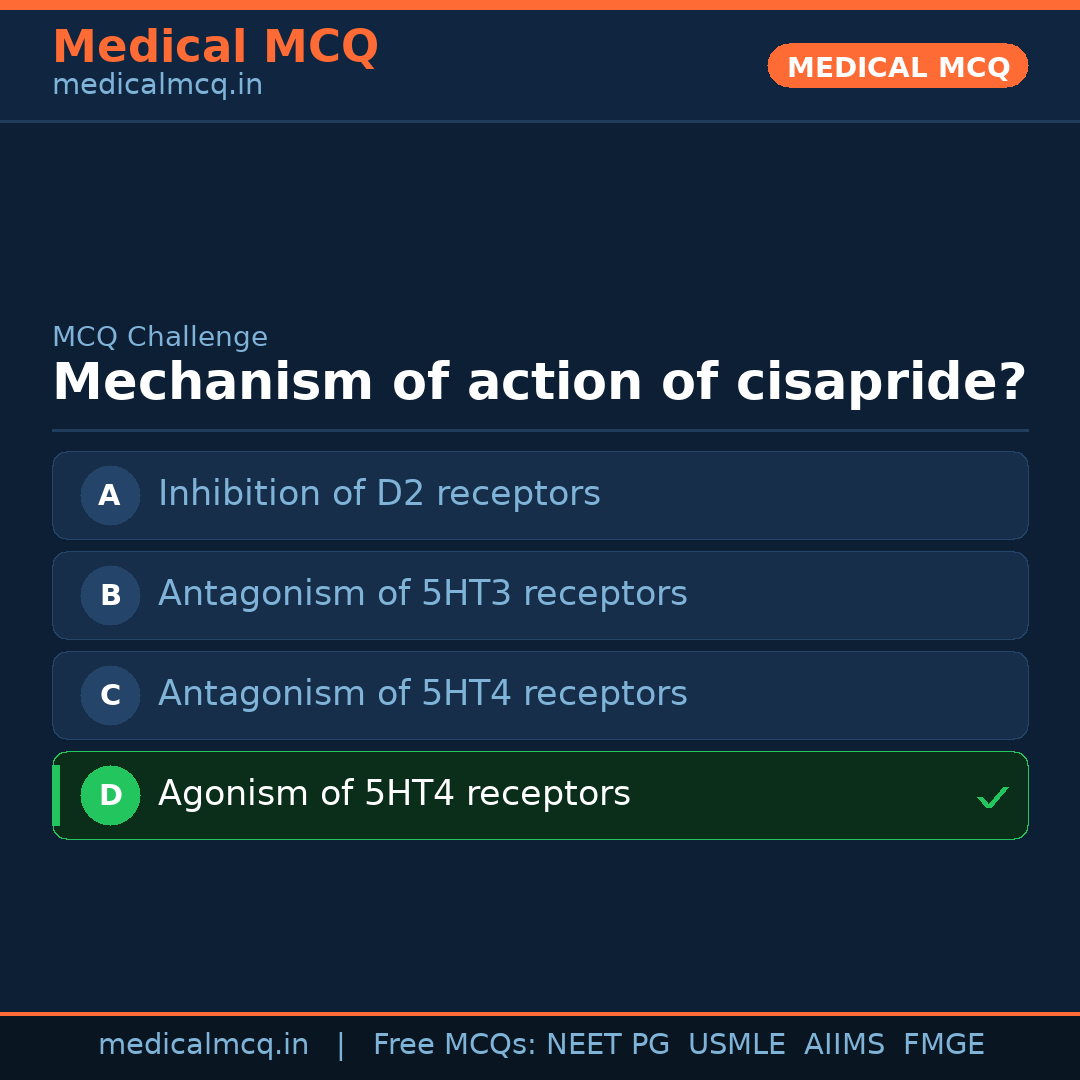
Task: Click 'AIIMS' in the footer
Action: click(844, 1045)
